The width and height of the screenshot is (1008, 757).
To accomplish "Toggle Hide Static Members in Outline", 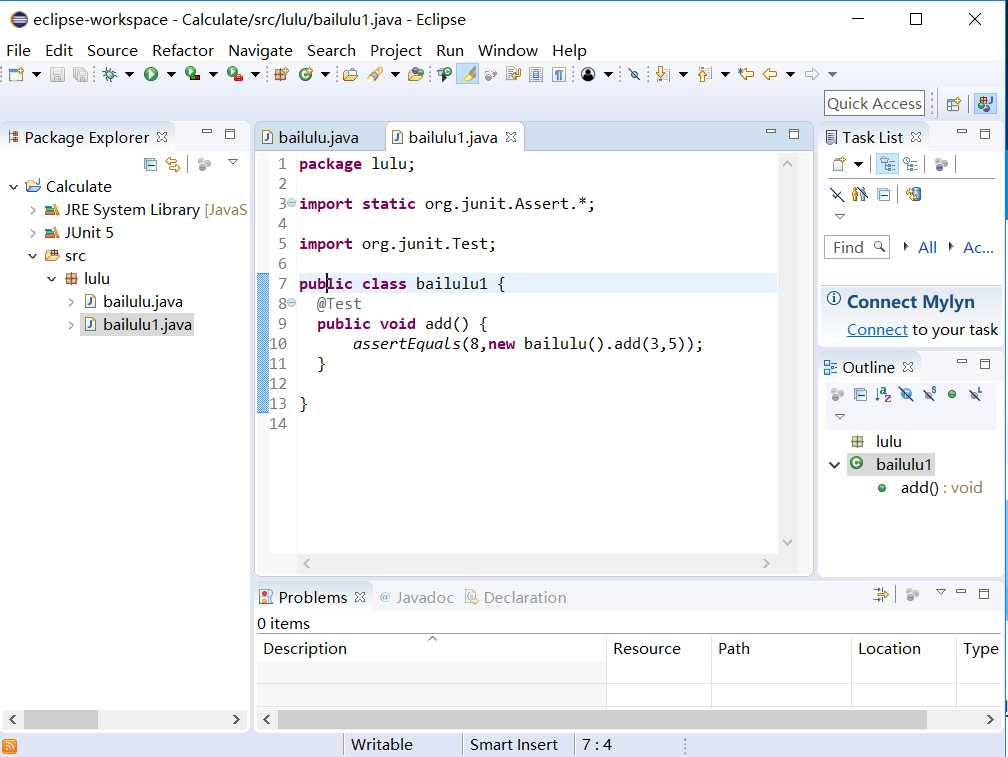I will [x=930, y=395].
